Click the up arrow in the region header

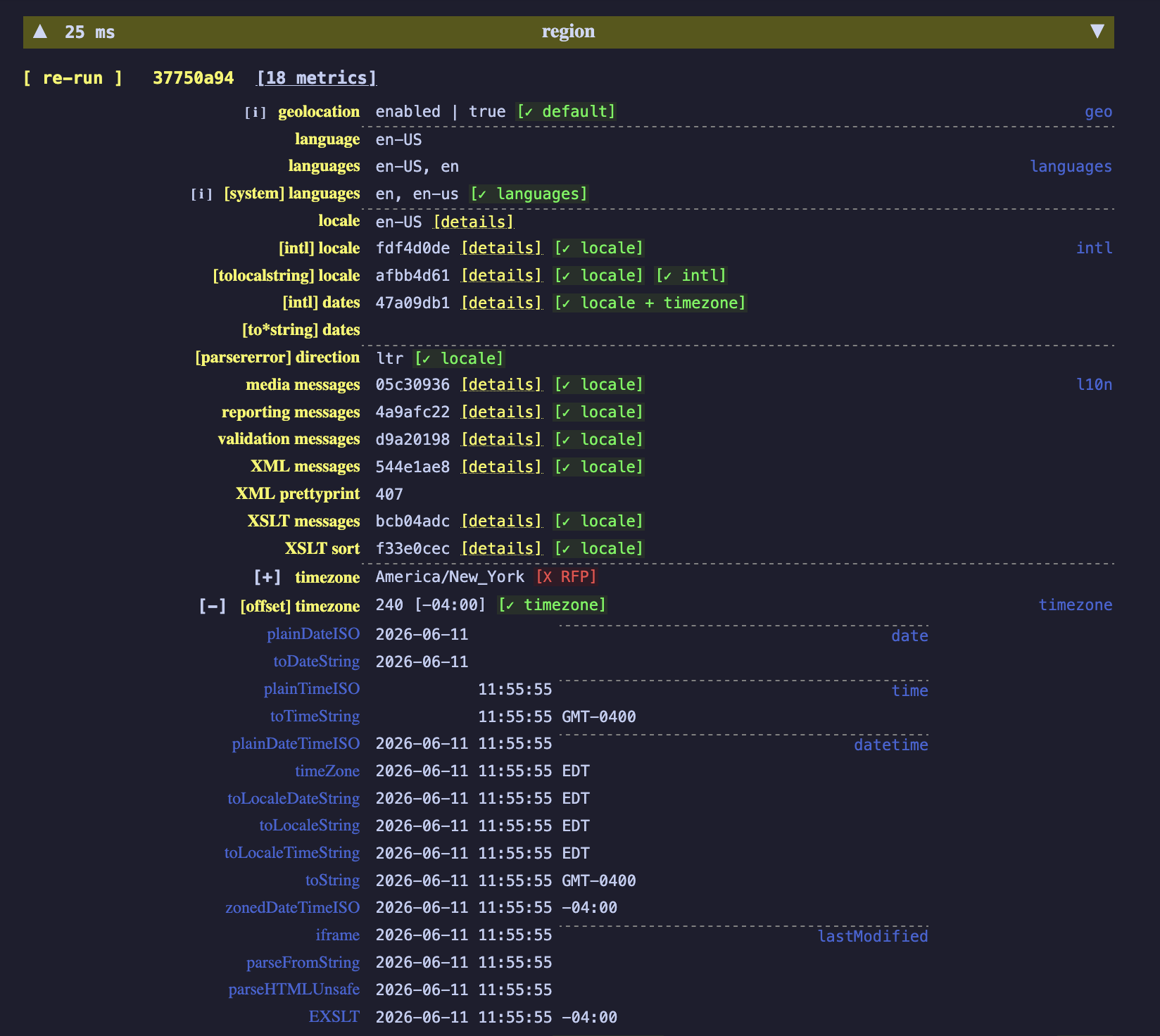[x=40, y=32]
